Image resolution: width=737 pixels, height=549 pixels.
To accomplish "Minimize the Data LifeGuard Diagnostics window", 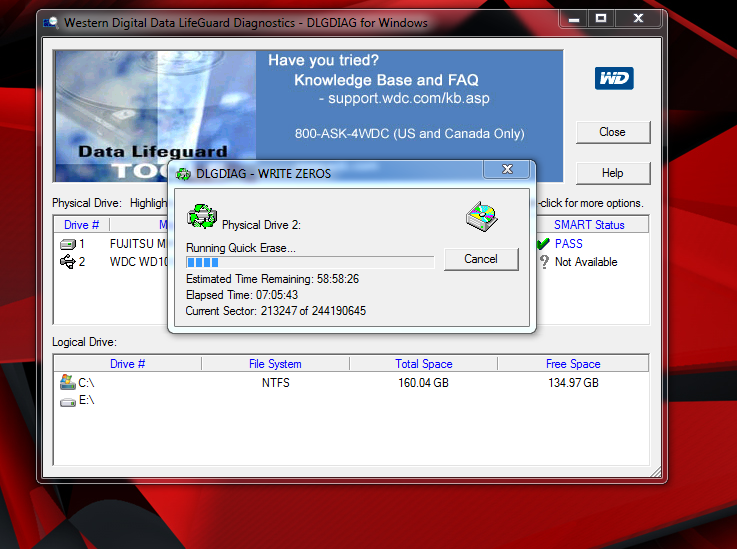I will [573, 19].
